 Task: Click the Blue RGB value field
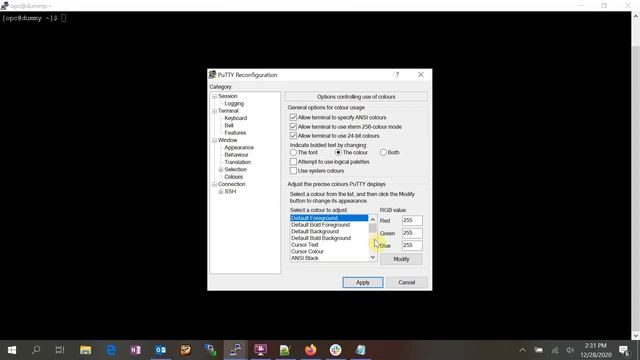412,245
